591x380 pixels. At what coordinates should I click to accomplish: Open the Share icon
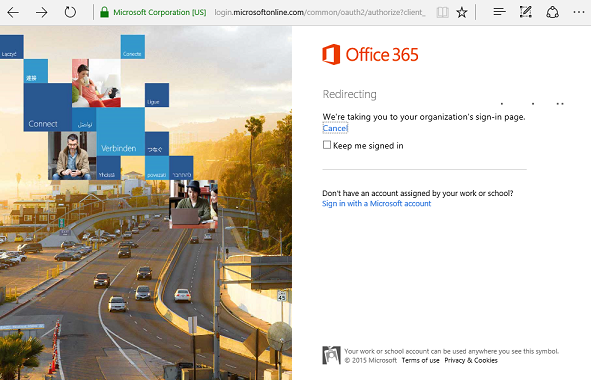tap(552, 12)
